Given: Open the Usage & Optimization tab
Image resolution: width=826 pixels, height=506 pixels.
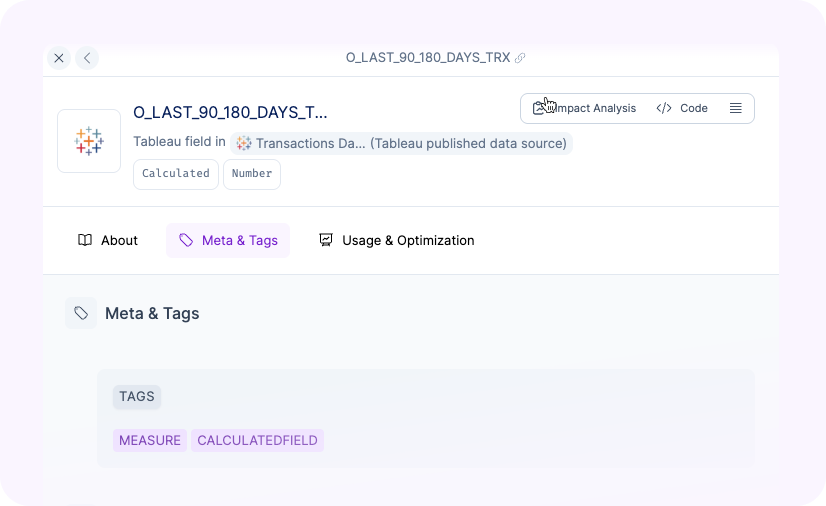Looking at the screenshot, I should (396, 240).
